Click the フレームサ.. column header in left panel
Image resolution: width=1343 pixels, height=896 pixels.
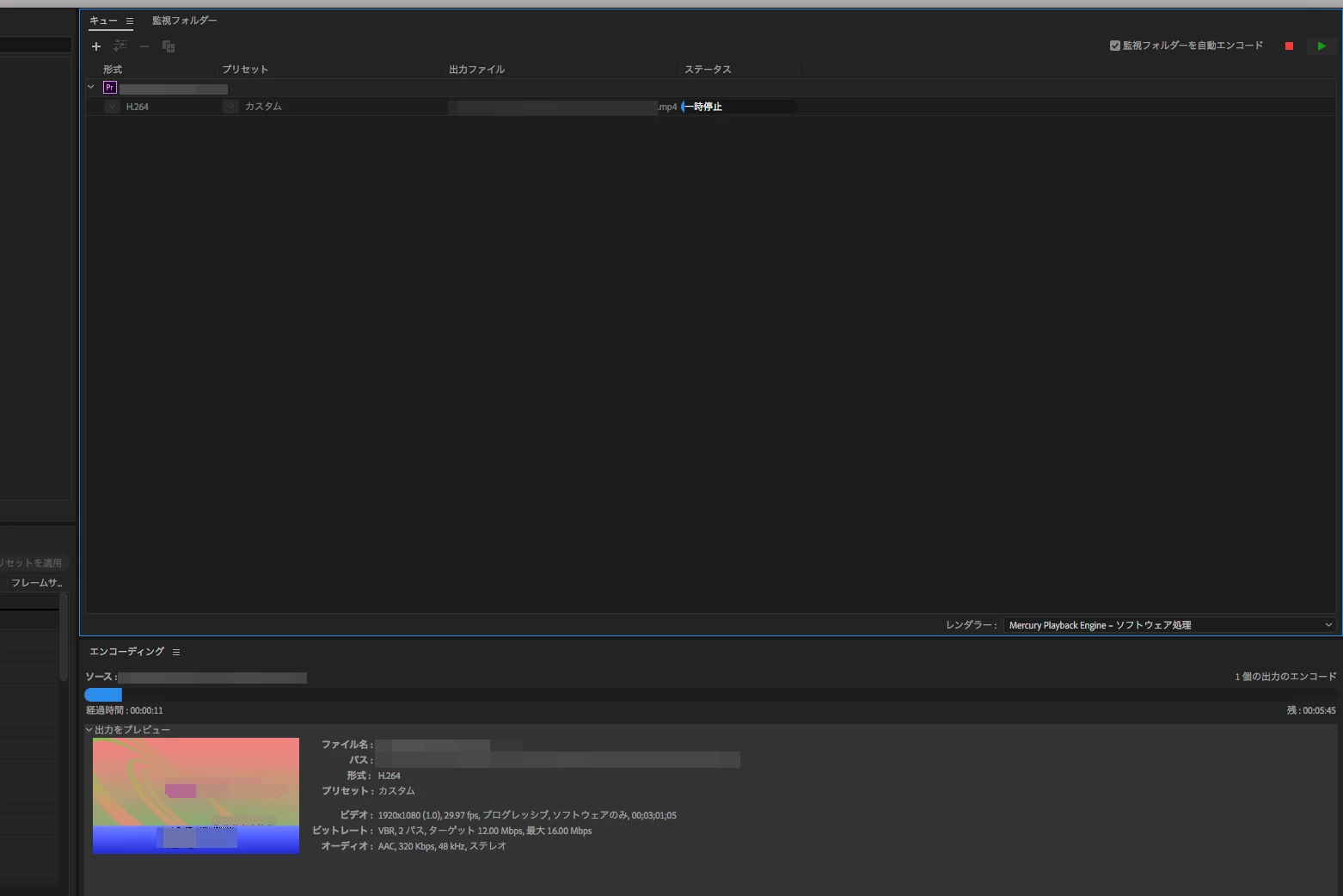click(36, 583)
